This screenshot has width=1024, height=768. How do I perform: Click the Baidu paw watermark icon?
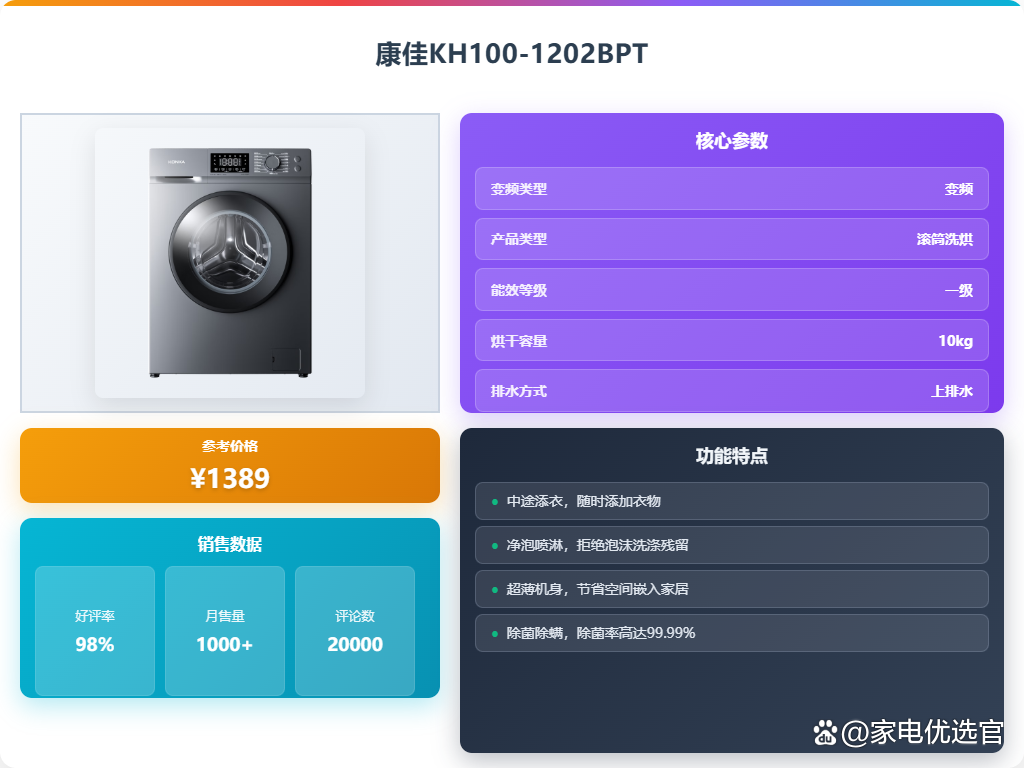click(x=825, y=733)
